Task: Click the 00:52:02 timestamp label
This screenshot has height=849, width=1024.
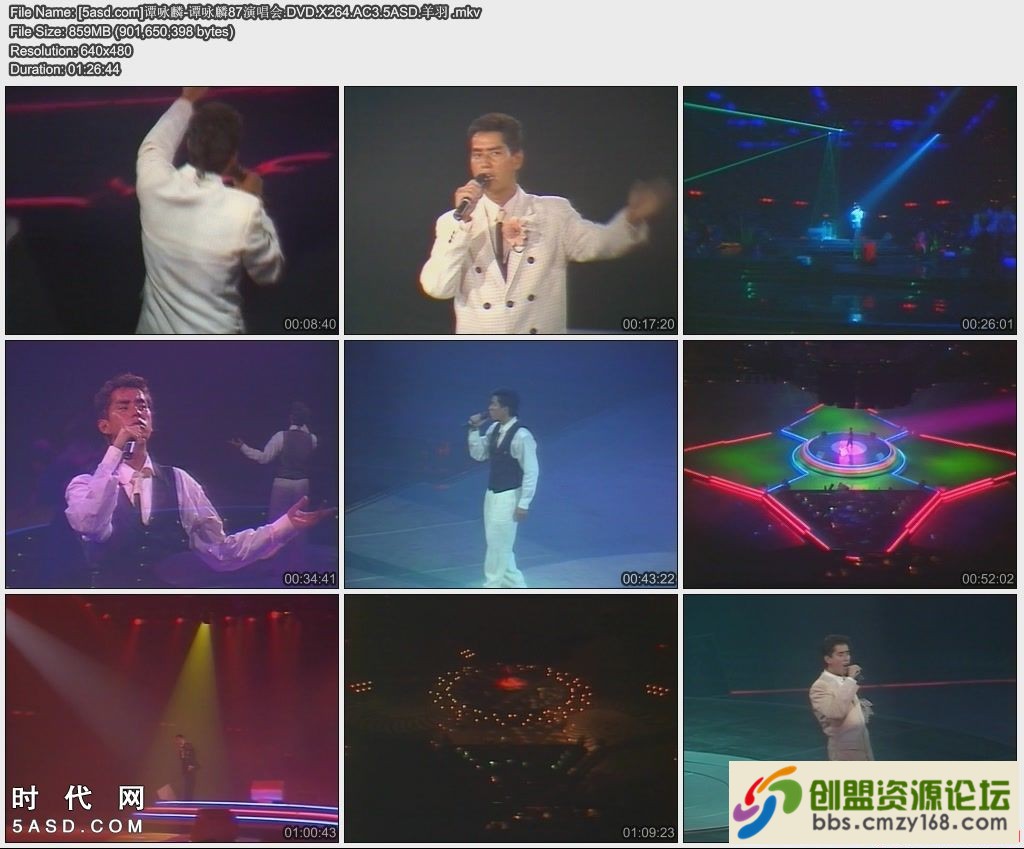Action: pos(987,579)
